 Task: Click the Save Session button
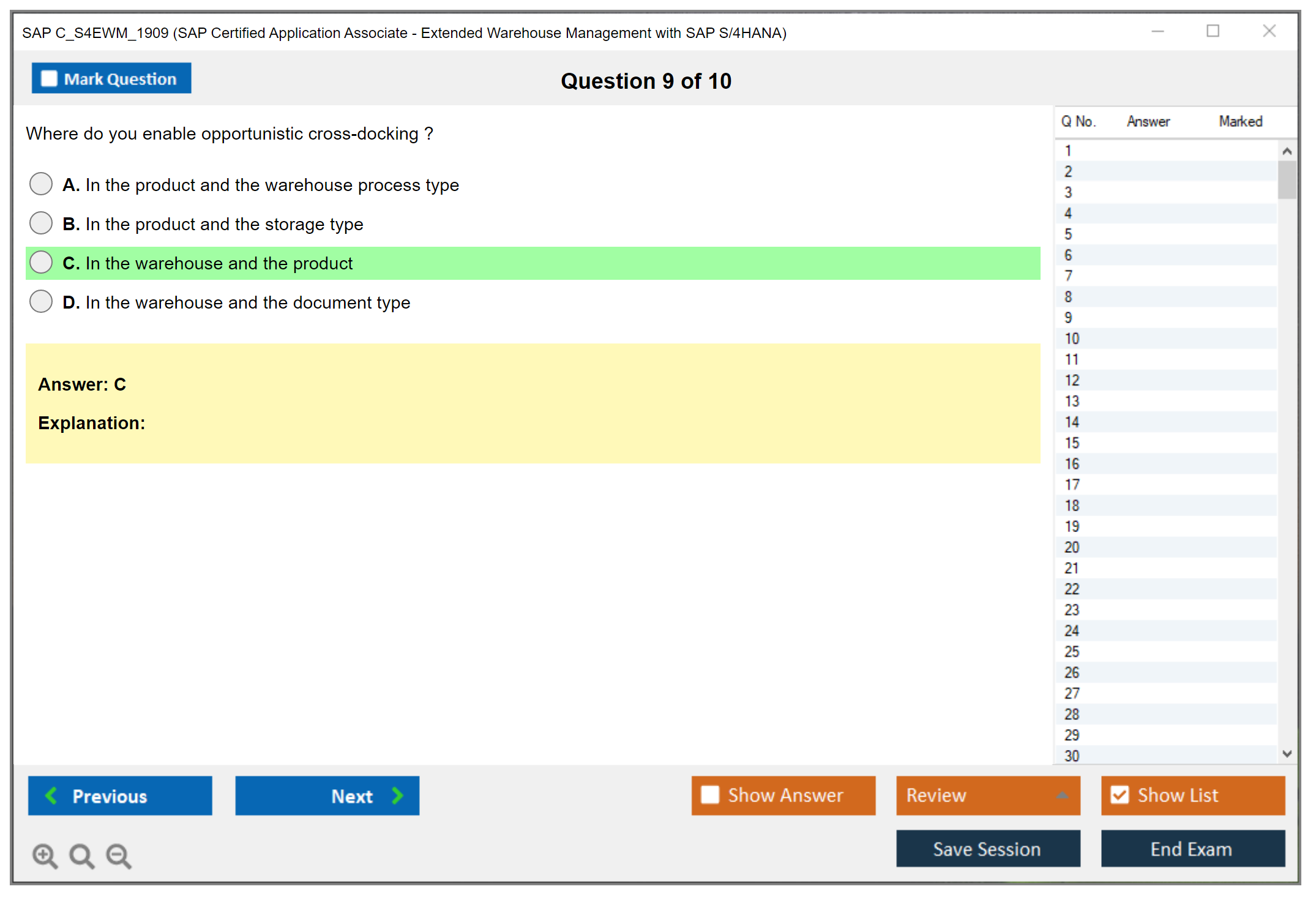click(987, 849)
